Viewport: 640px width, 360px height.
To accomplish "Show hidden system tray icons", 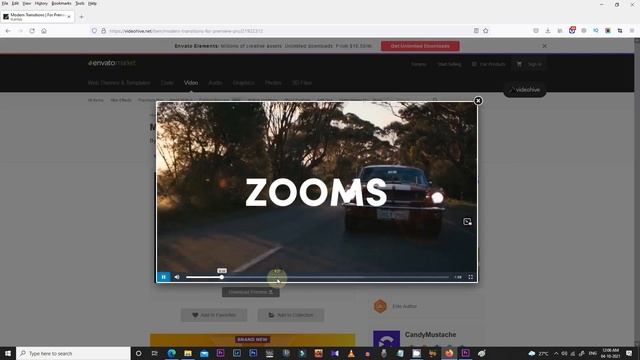I will (x=556, y=353).
